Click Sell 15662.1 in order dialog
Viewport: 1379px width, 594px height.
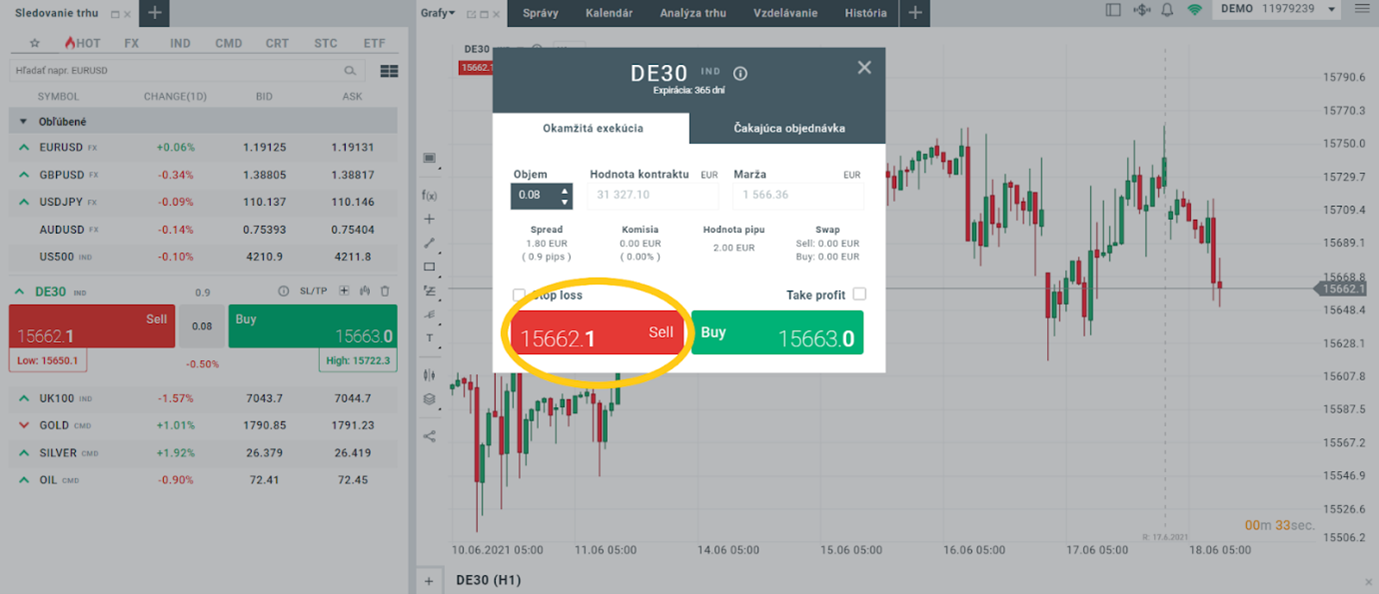pos(597,332)
